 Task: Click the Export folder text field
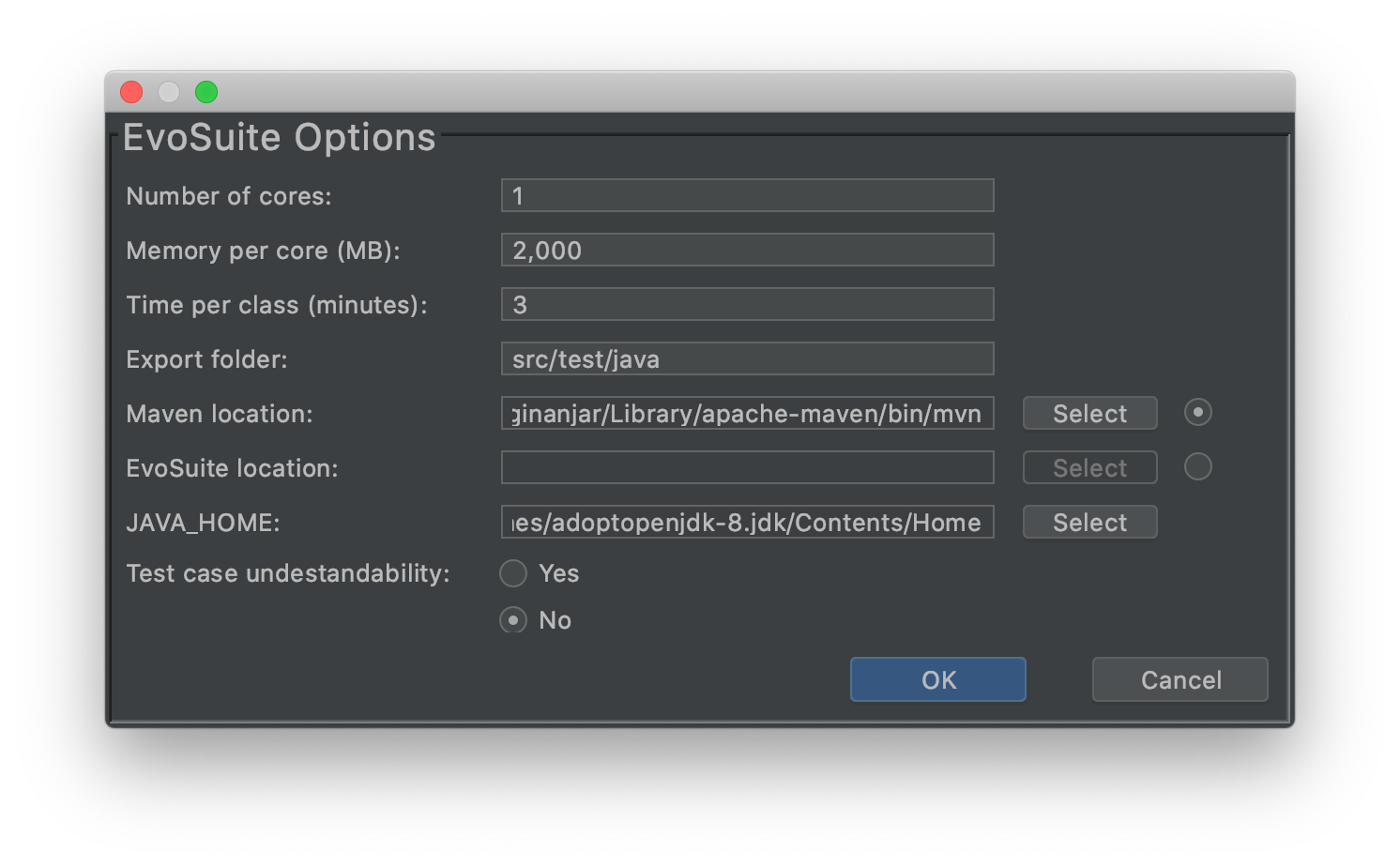click(747, 358)
